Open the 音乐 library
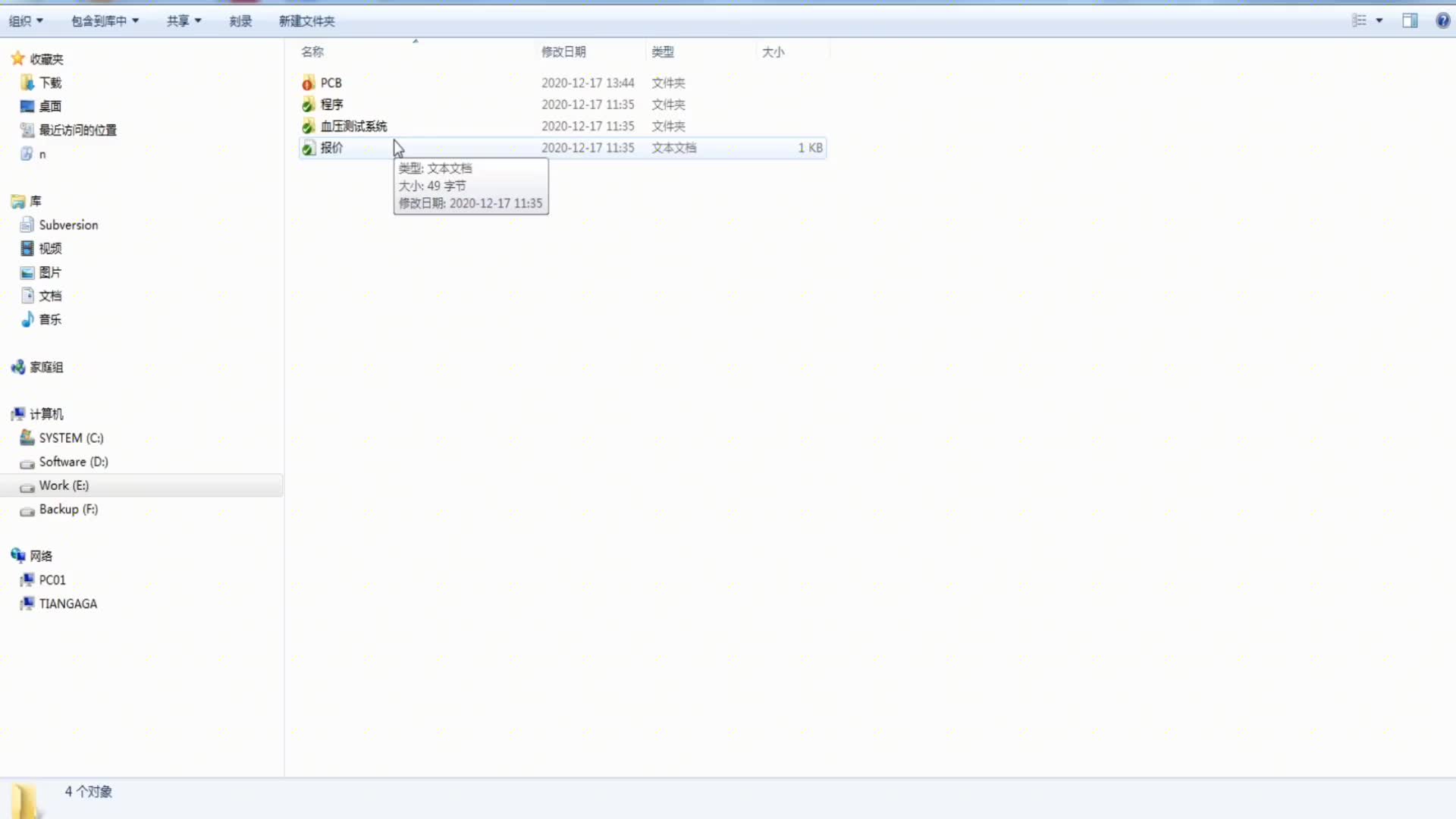The image size is (1456, 819). [50, 319]
